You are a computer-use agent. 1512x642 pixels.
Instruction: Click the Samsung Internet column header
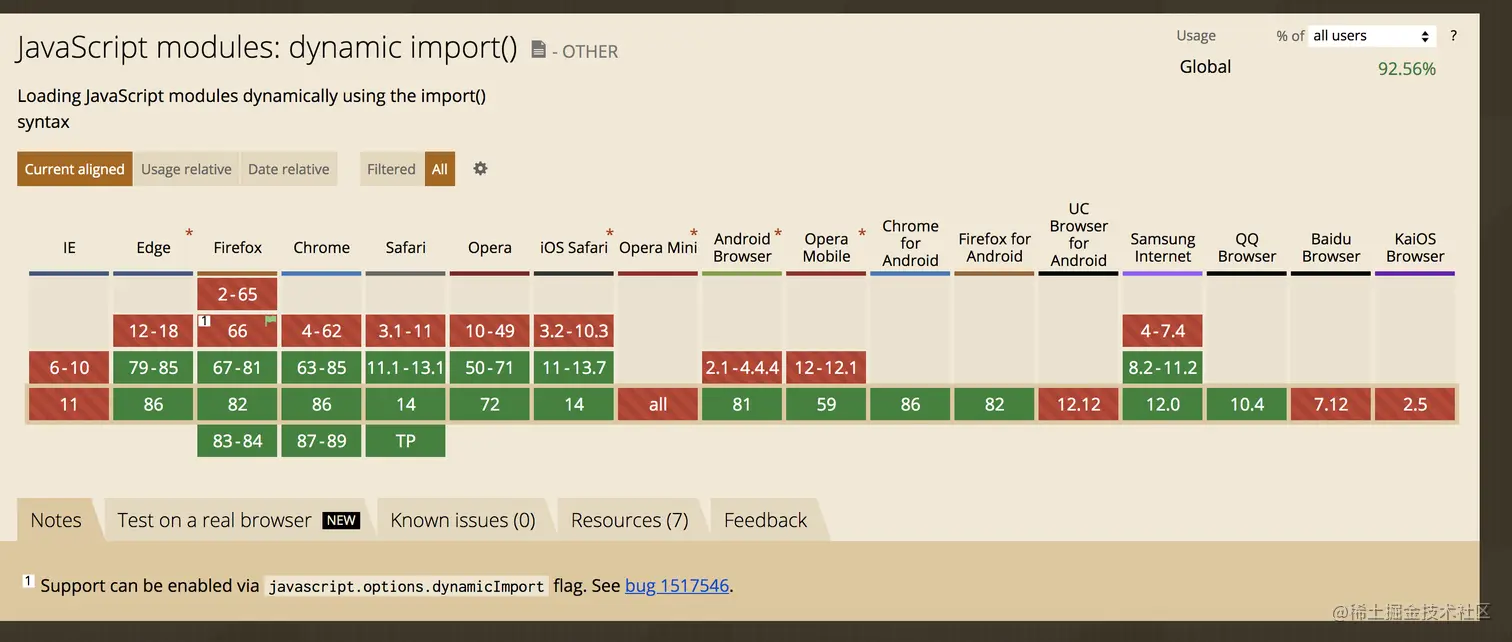coord(1163,248)
